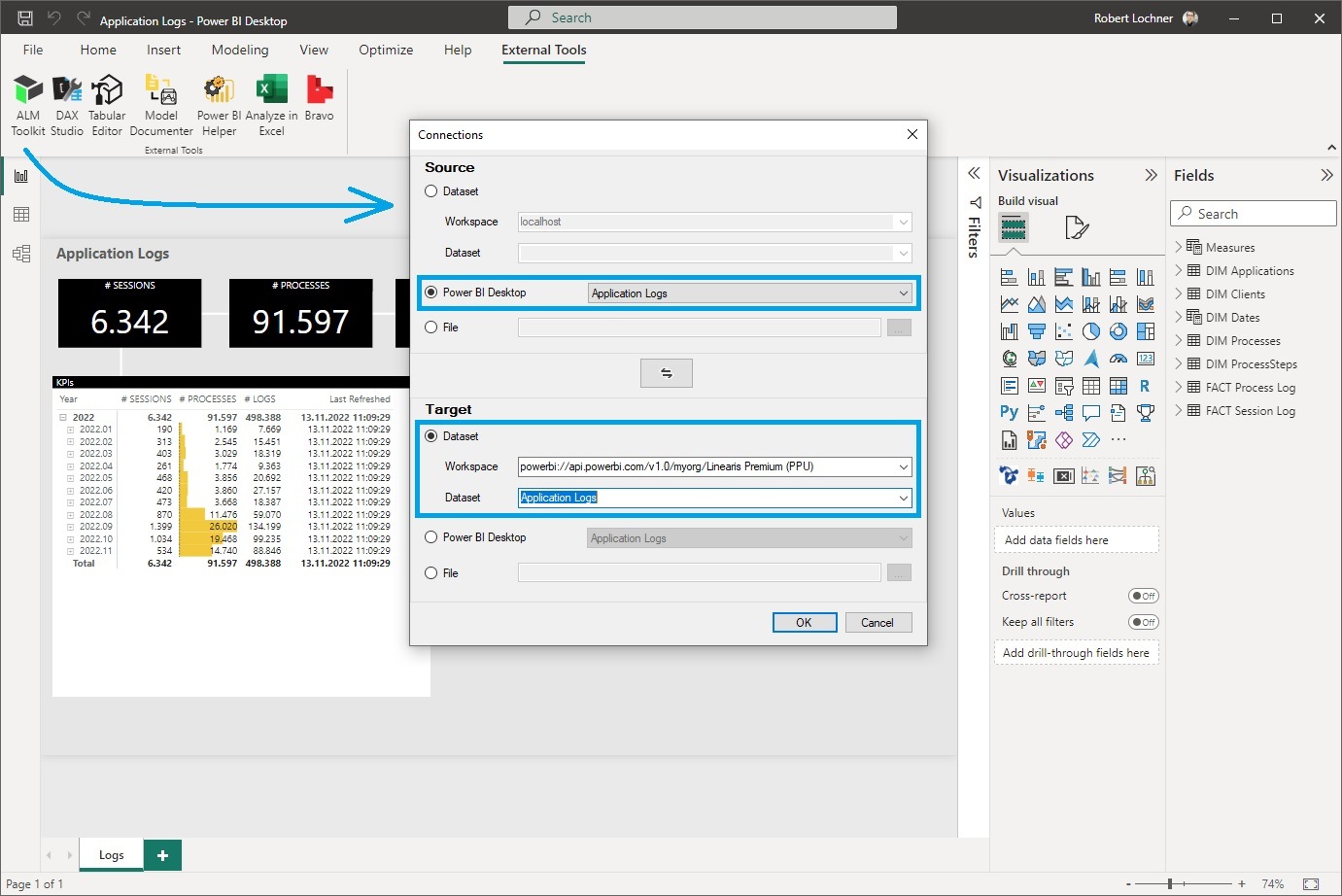The height and width of the screenshot is (896, 1342).
Task: Expand the DIM Dates table
Action: coord(1179,317)
